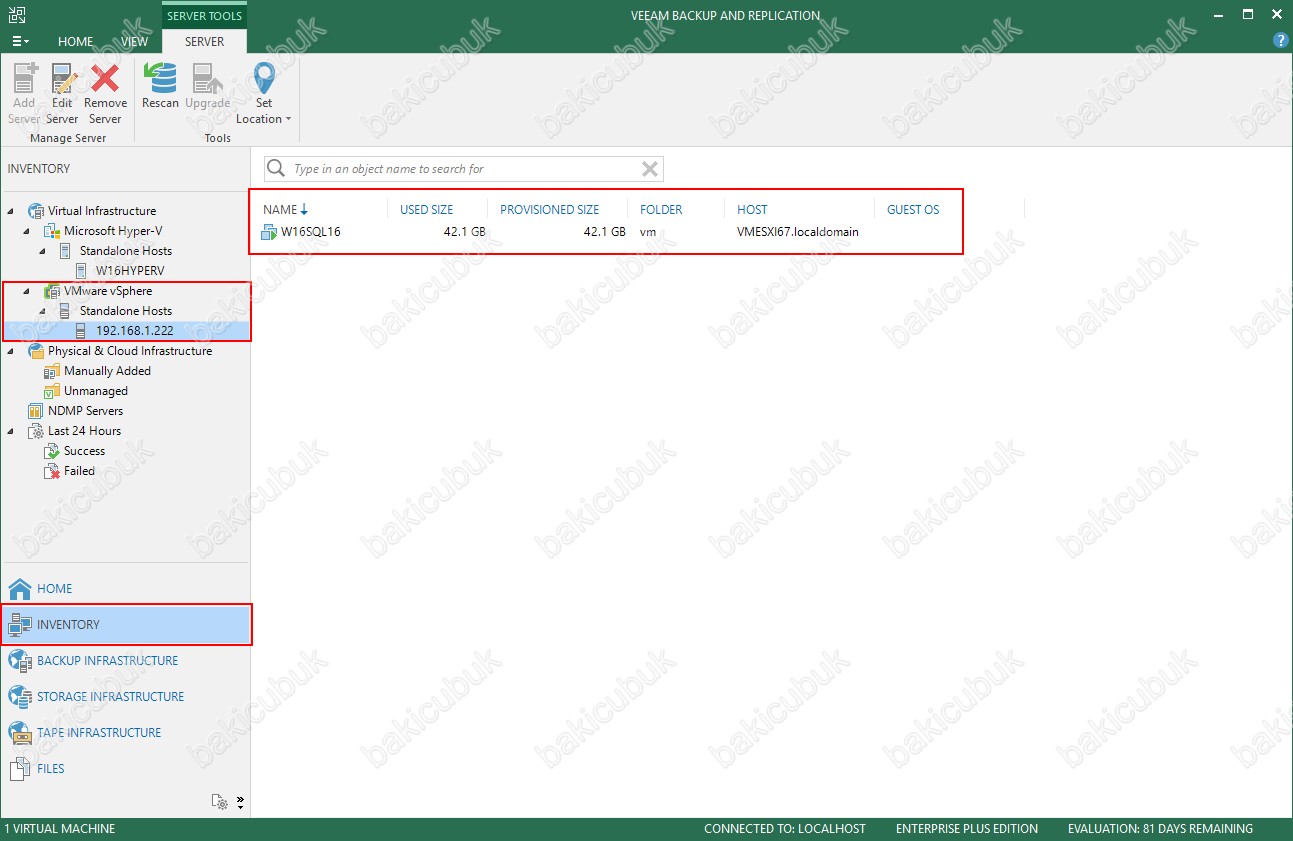This screenshot has height=841, width=1293.
Task: Sort by the USED SIZE column
Action: (427, 209)
